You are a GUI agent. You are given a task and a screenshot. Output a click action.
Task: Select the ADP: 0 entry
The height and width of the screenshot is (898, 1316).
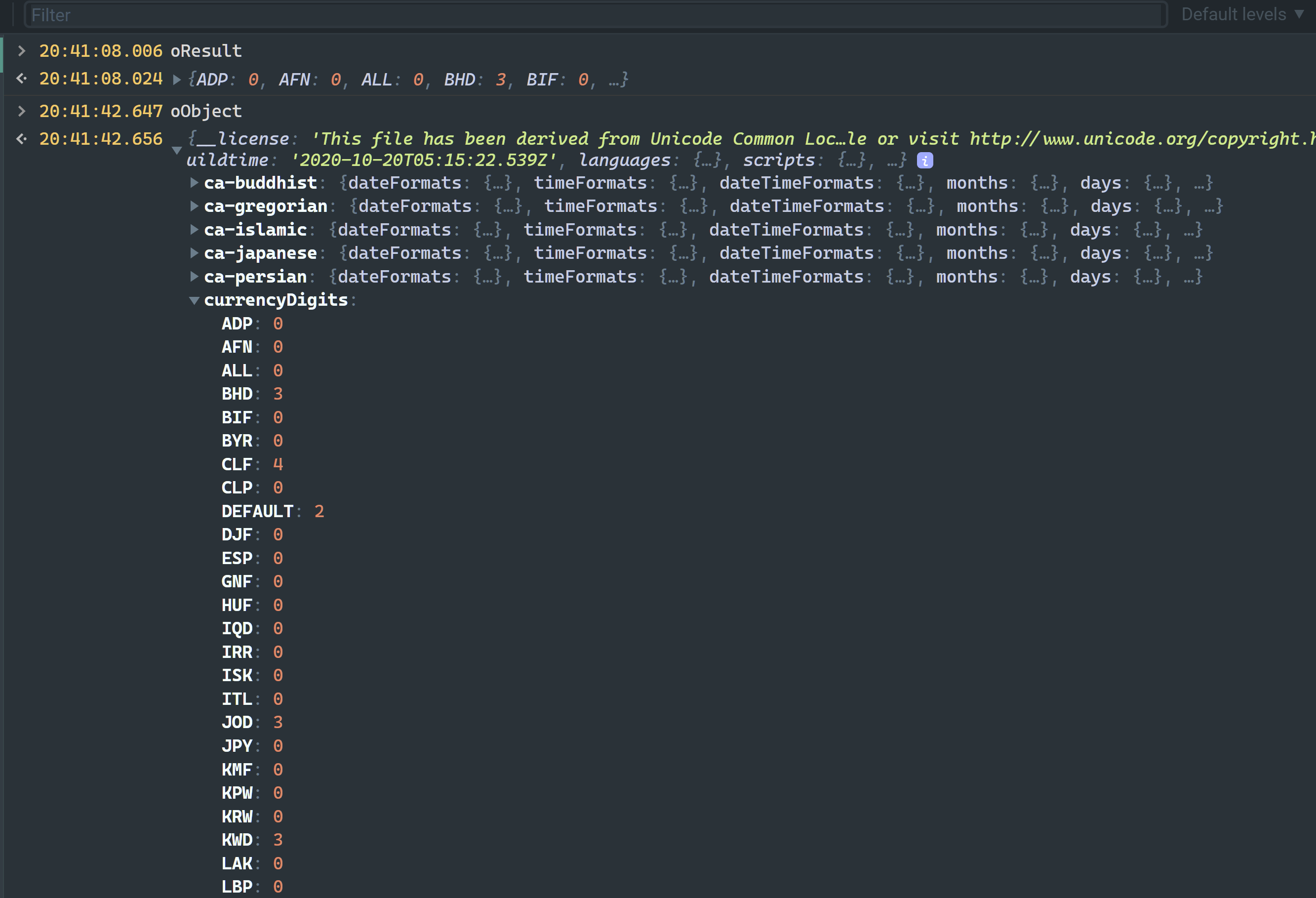coord(252,324)
